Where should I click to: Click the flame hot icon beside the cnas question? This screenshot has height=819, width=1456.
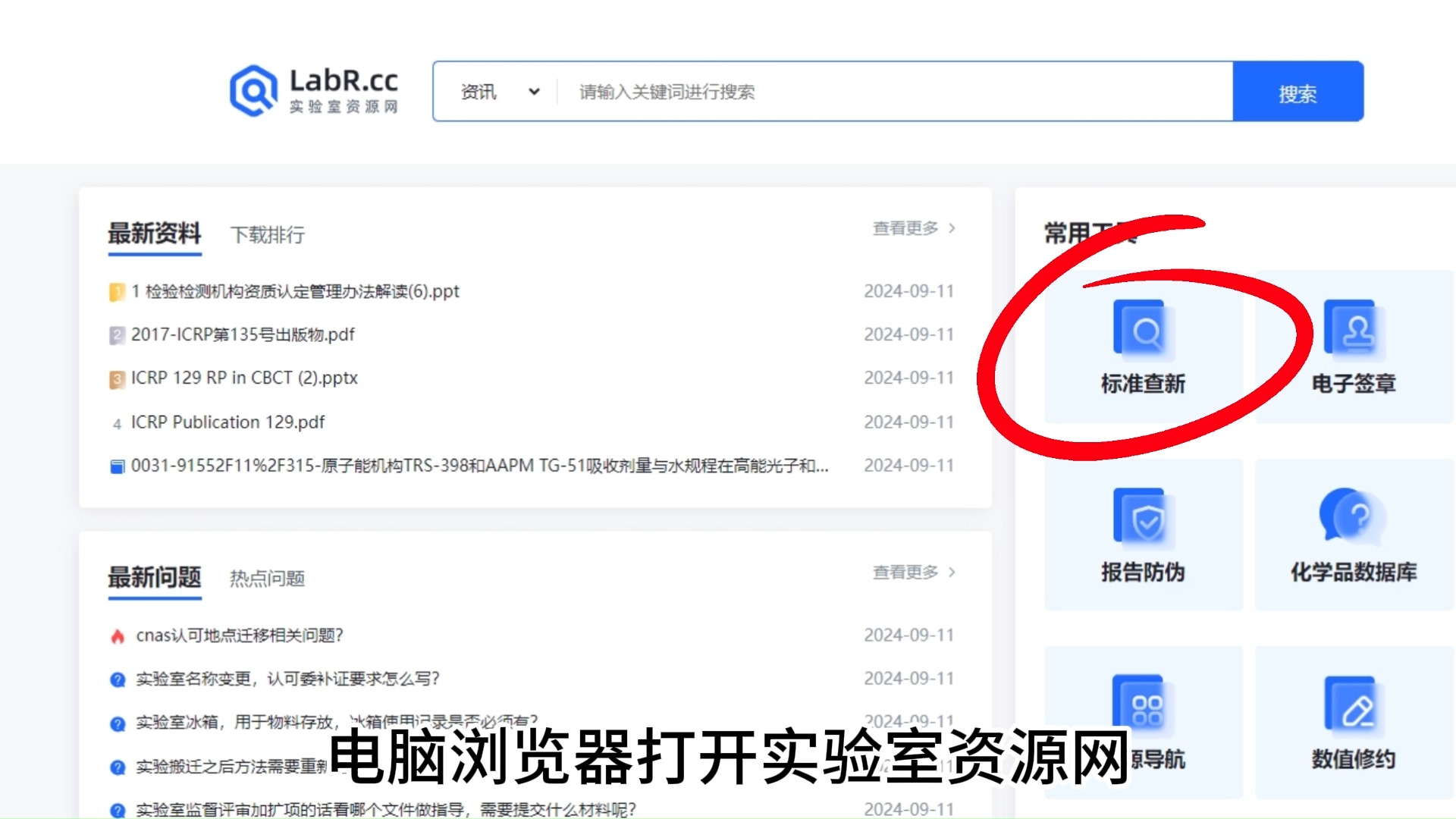(117, 636)
